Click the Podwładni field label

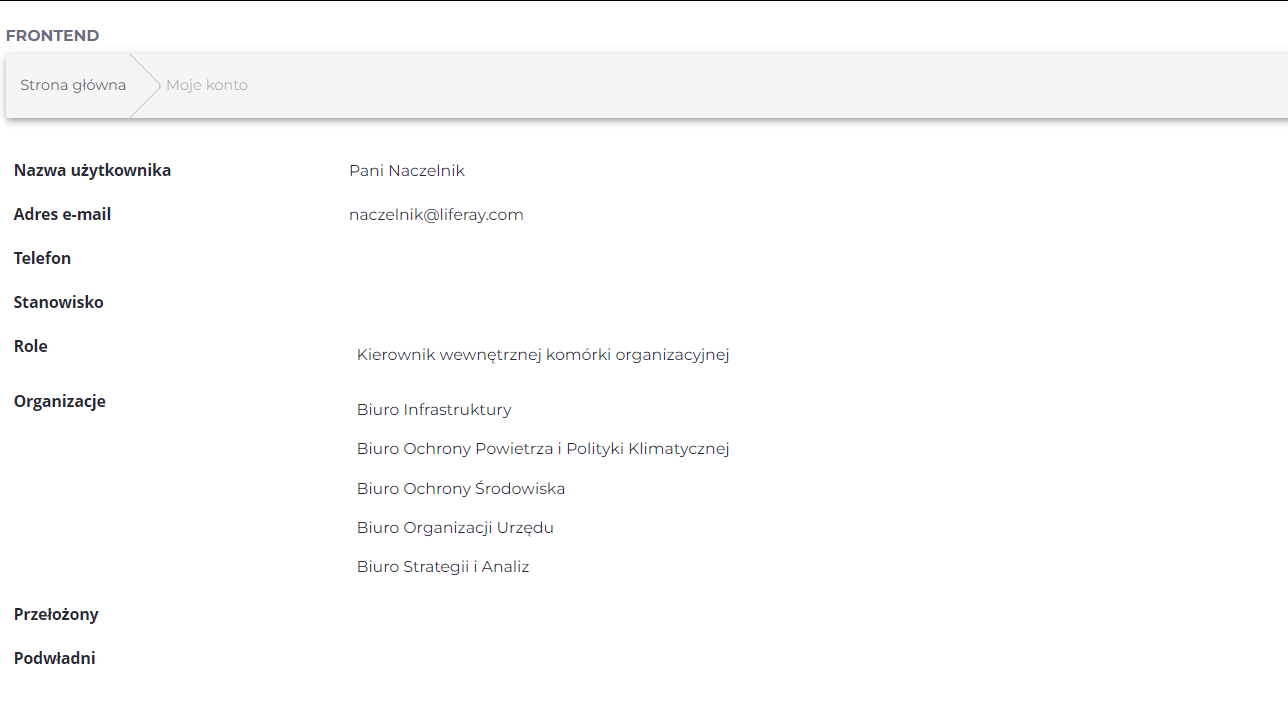pos(54,659)
